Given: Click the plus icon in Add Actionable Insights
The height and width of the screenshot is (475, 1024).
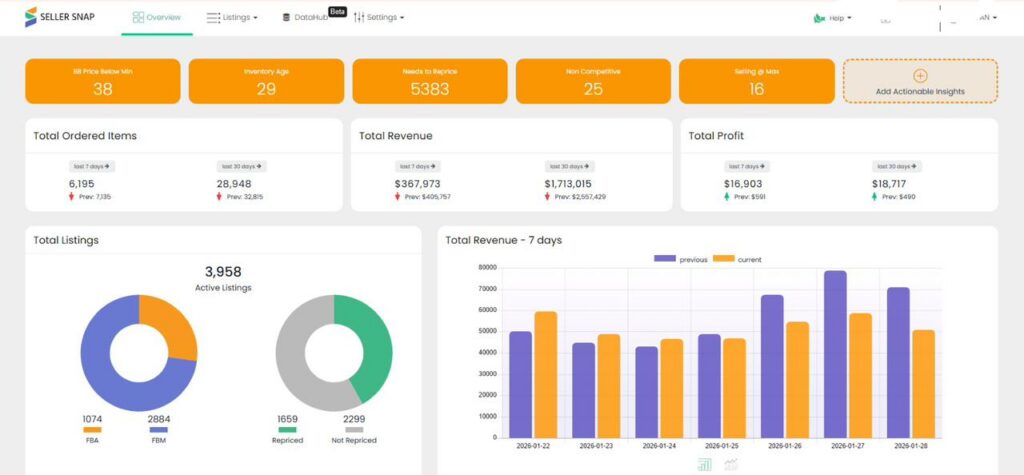Looking at the screenshot, I should click(920, 75).
